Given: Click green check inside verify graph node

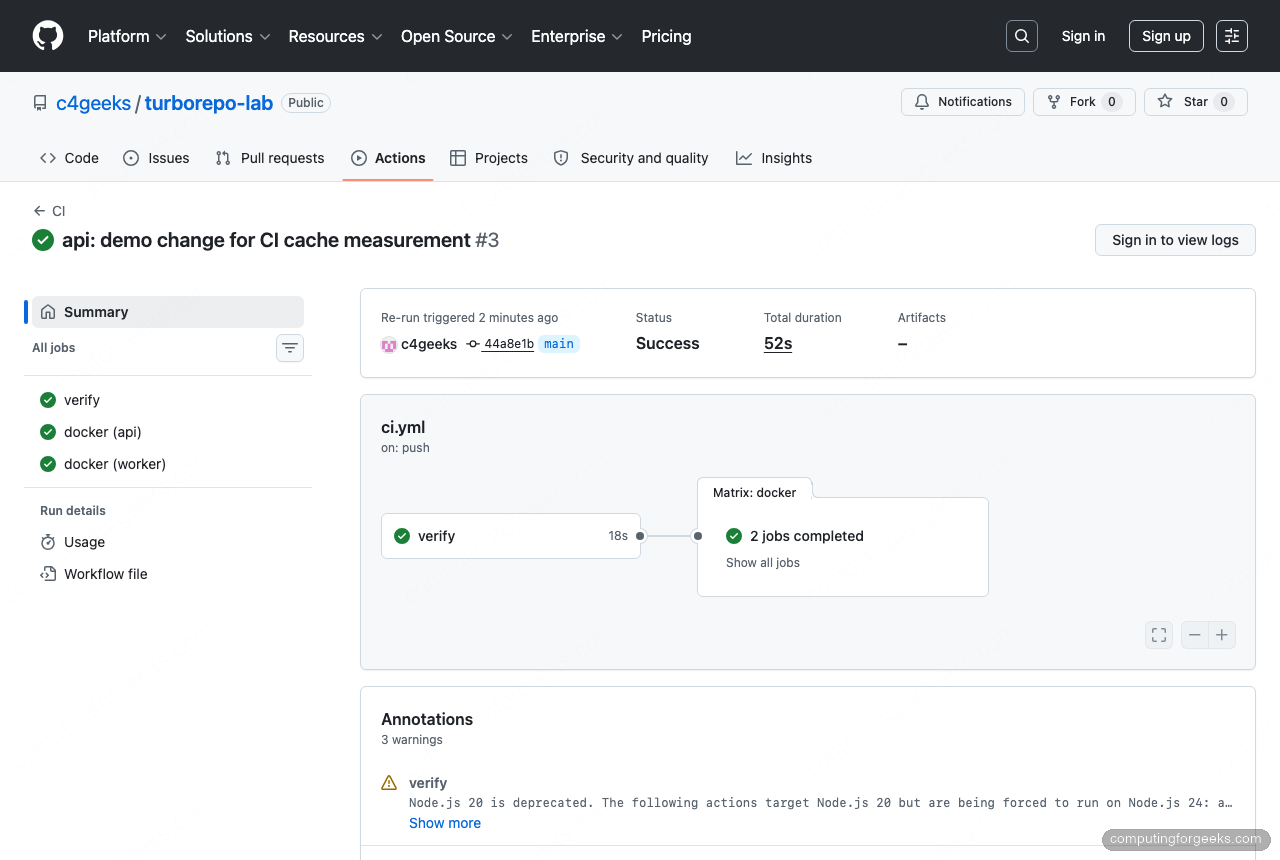Looking at the screenshot, I should click(x=402, y=536).
